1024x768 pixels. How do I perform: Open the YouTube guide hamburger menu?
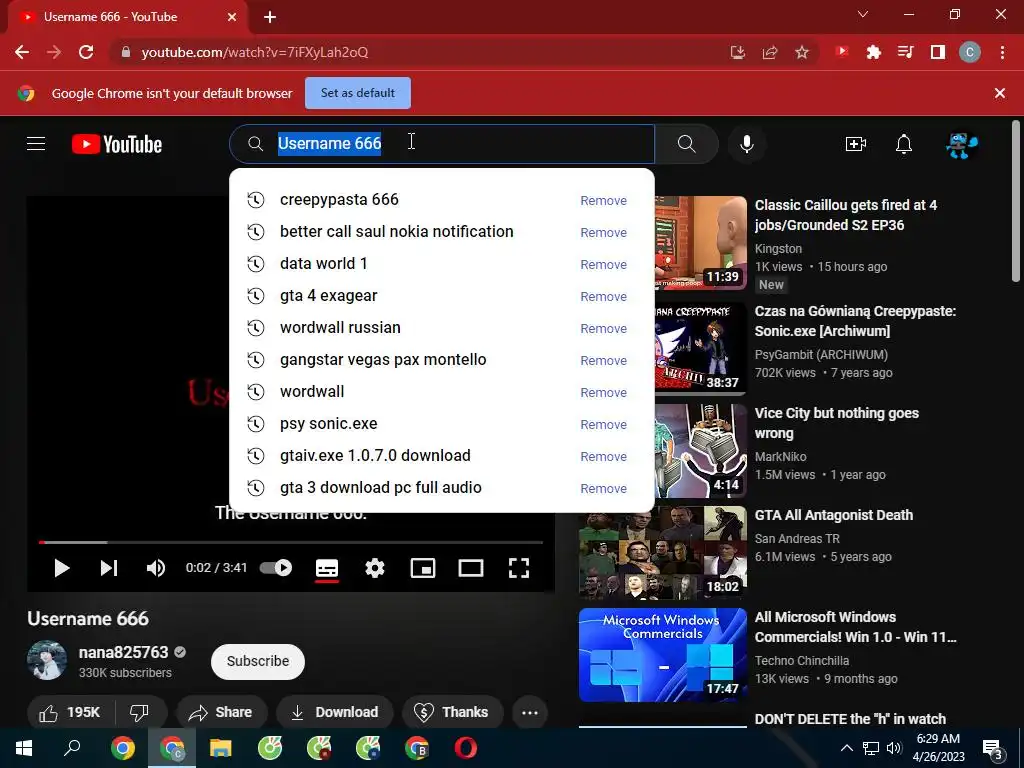coord(36,144)
